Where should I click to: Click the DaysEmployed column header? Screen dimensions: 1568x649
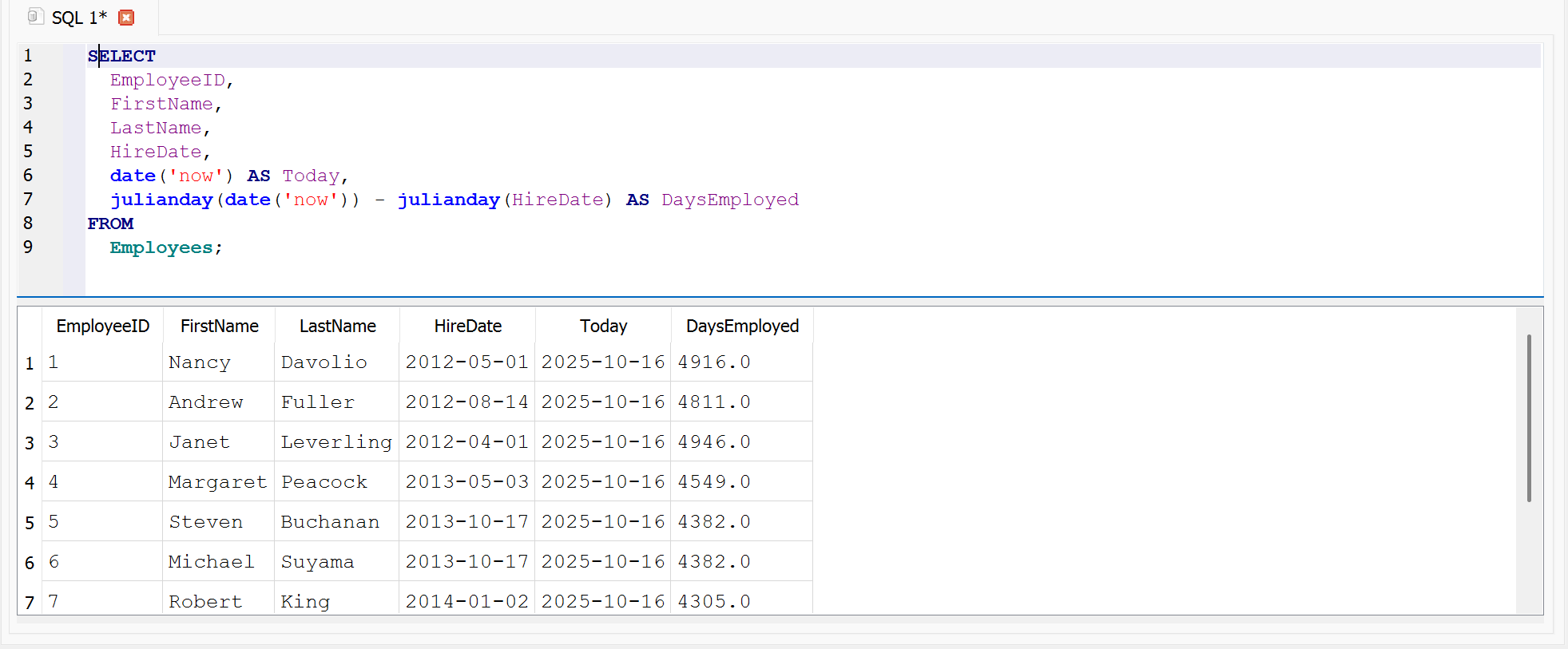click(x=741, y=326)
